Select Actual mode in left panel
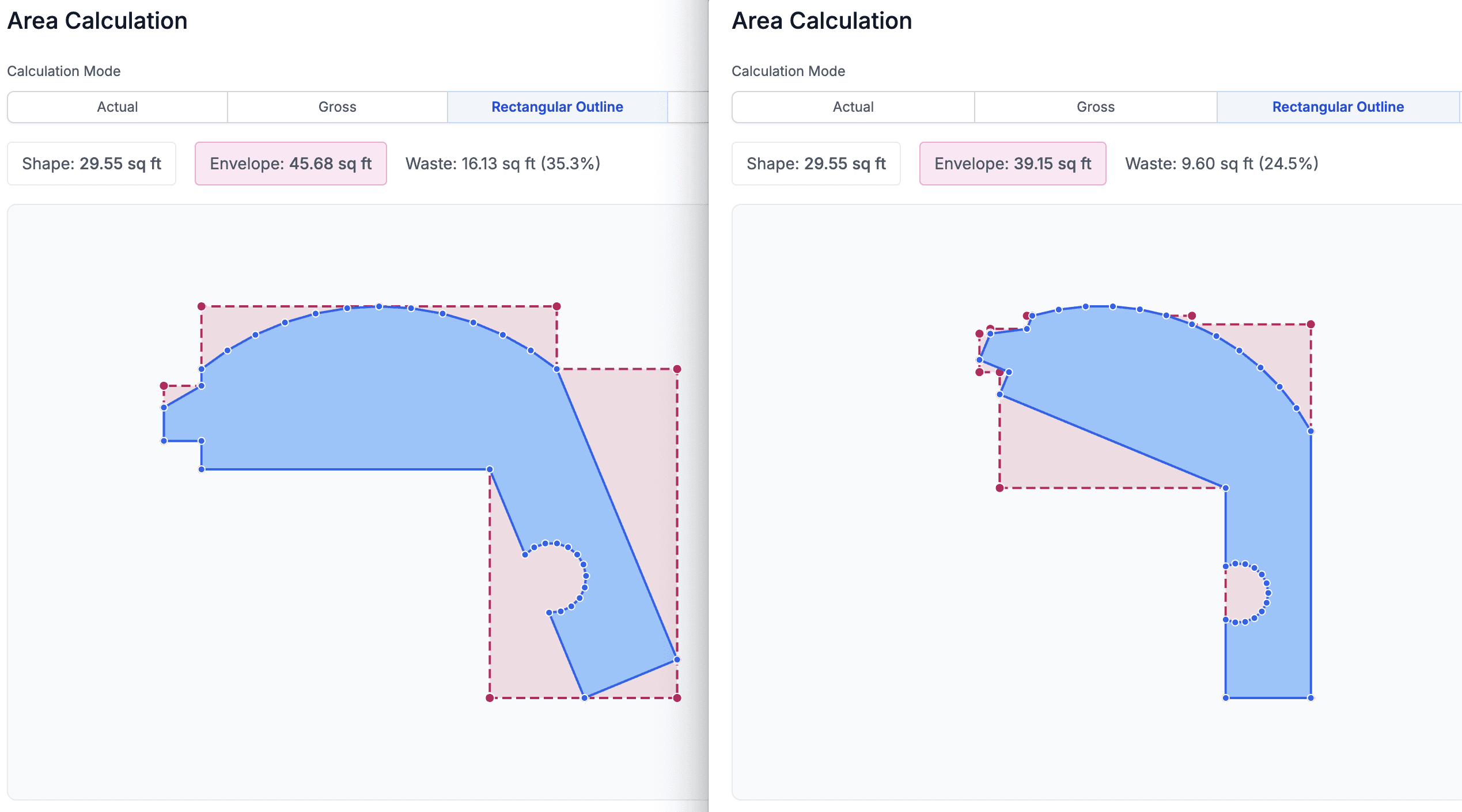The image size is (1462, 812). coord(117,107)
